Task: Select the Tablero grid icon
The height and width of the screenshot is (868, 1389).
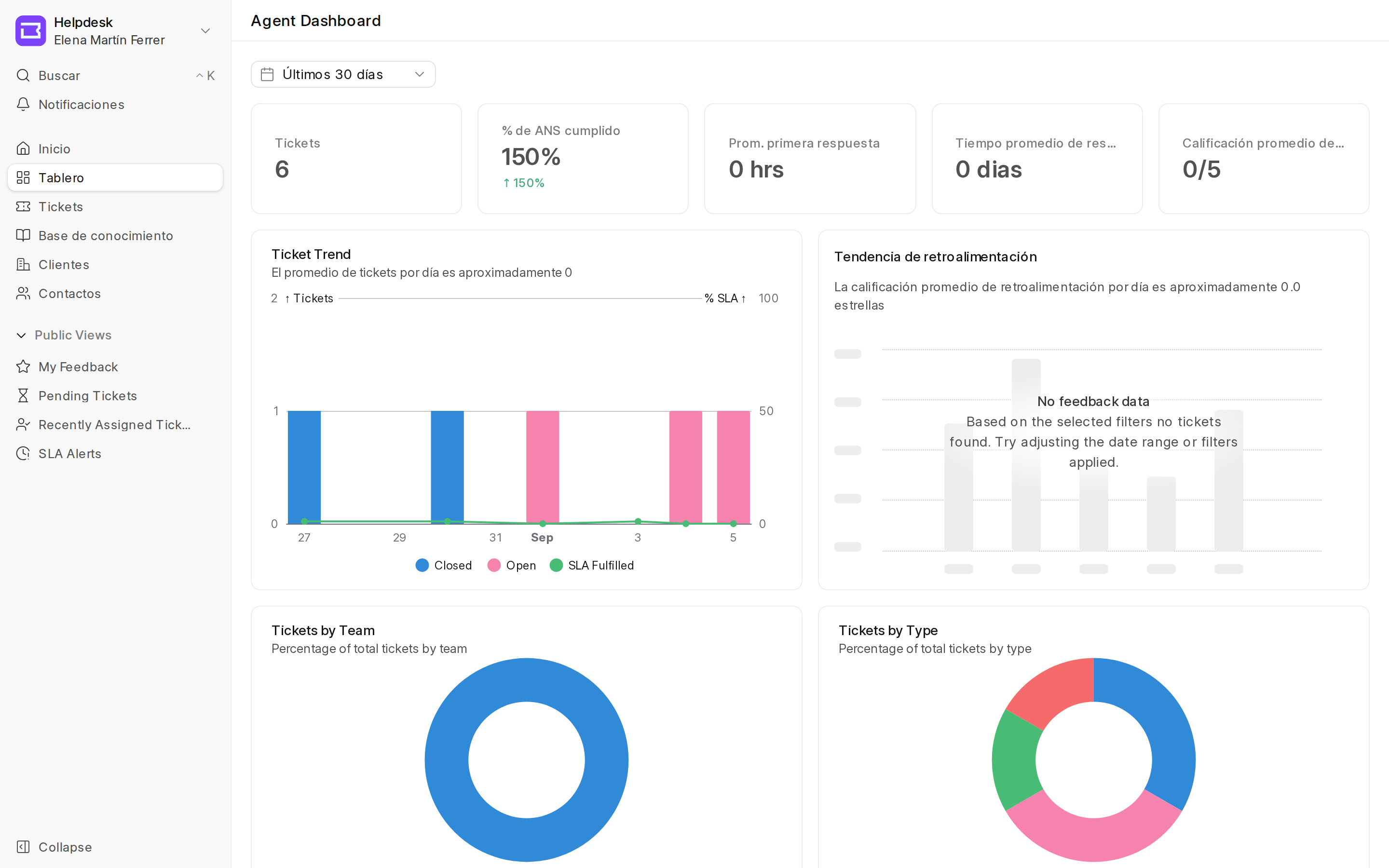Action: pyautogui.click(x=23, y=177)
